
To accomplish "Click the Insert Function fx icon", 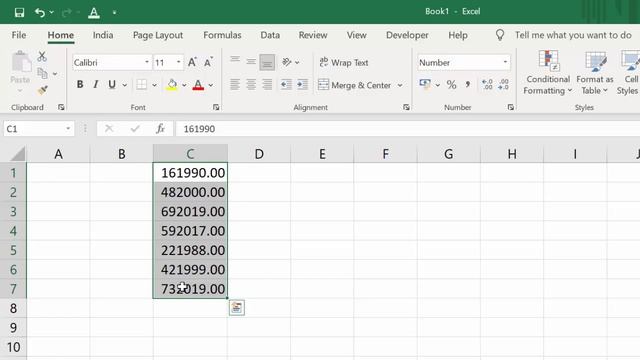I will coord(160,129).
